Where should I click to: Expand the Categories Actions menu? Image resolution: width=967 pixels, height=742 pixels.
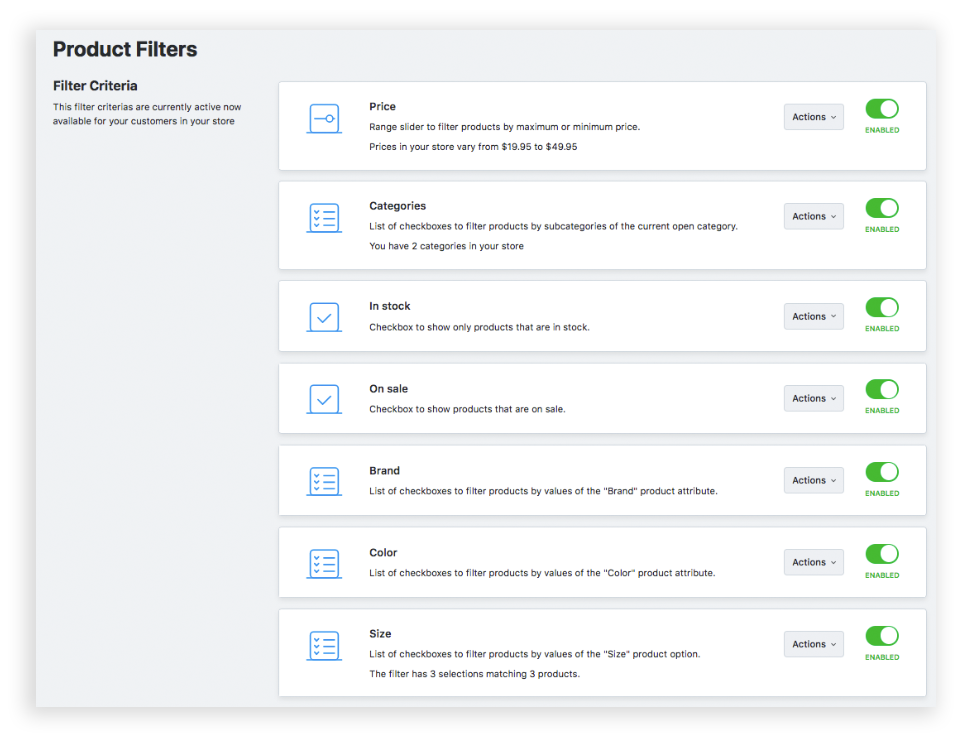[x=813, y=216]
